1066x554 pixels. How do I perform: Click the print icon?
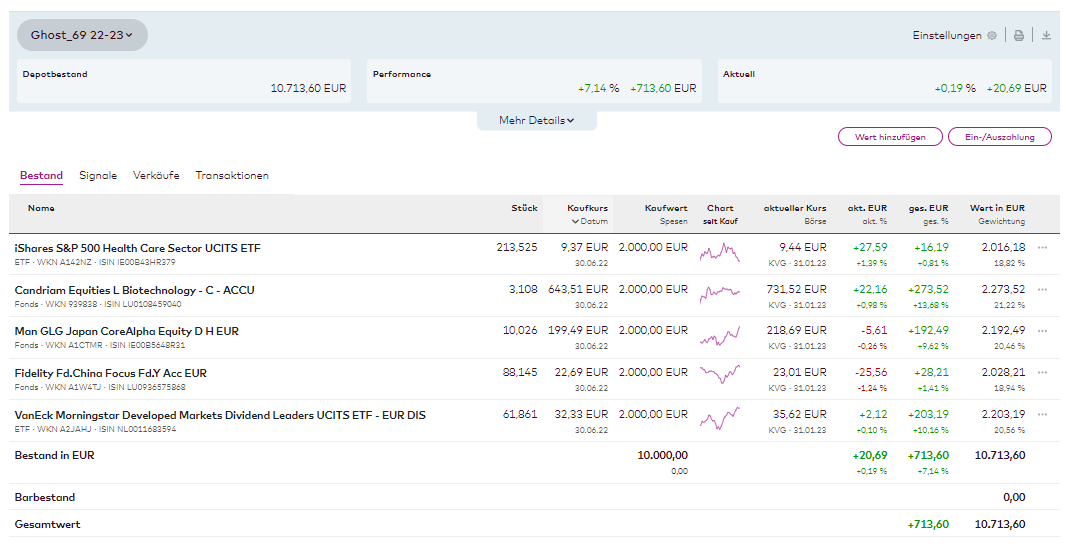coord(1019,35)
